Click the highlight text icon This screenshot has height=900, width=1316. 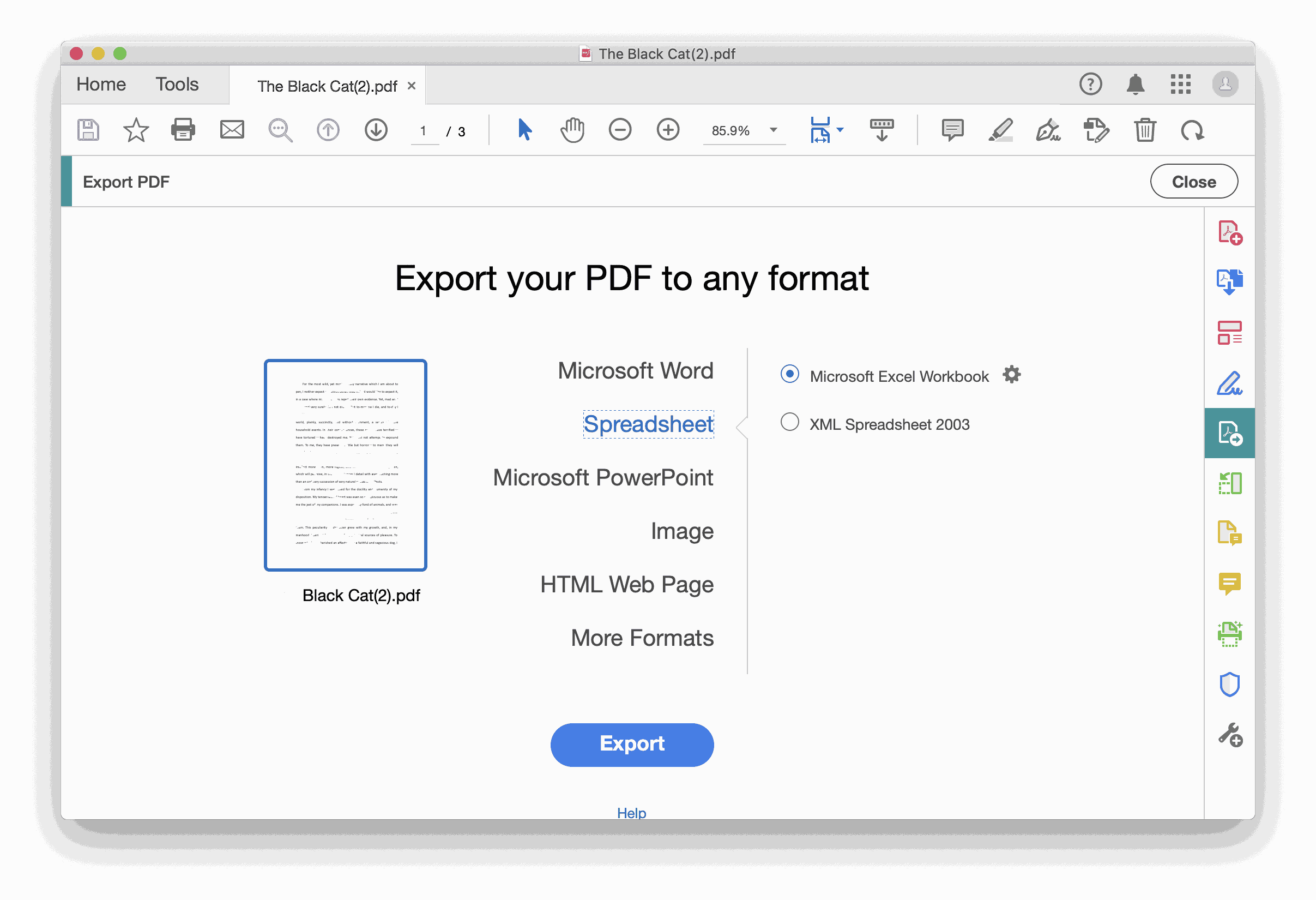point(1001,131)
